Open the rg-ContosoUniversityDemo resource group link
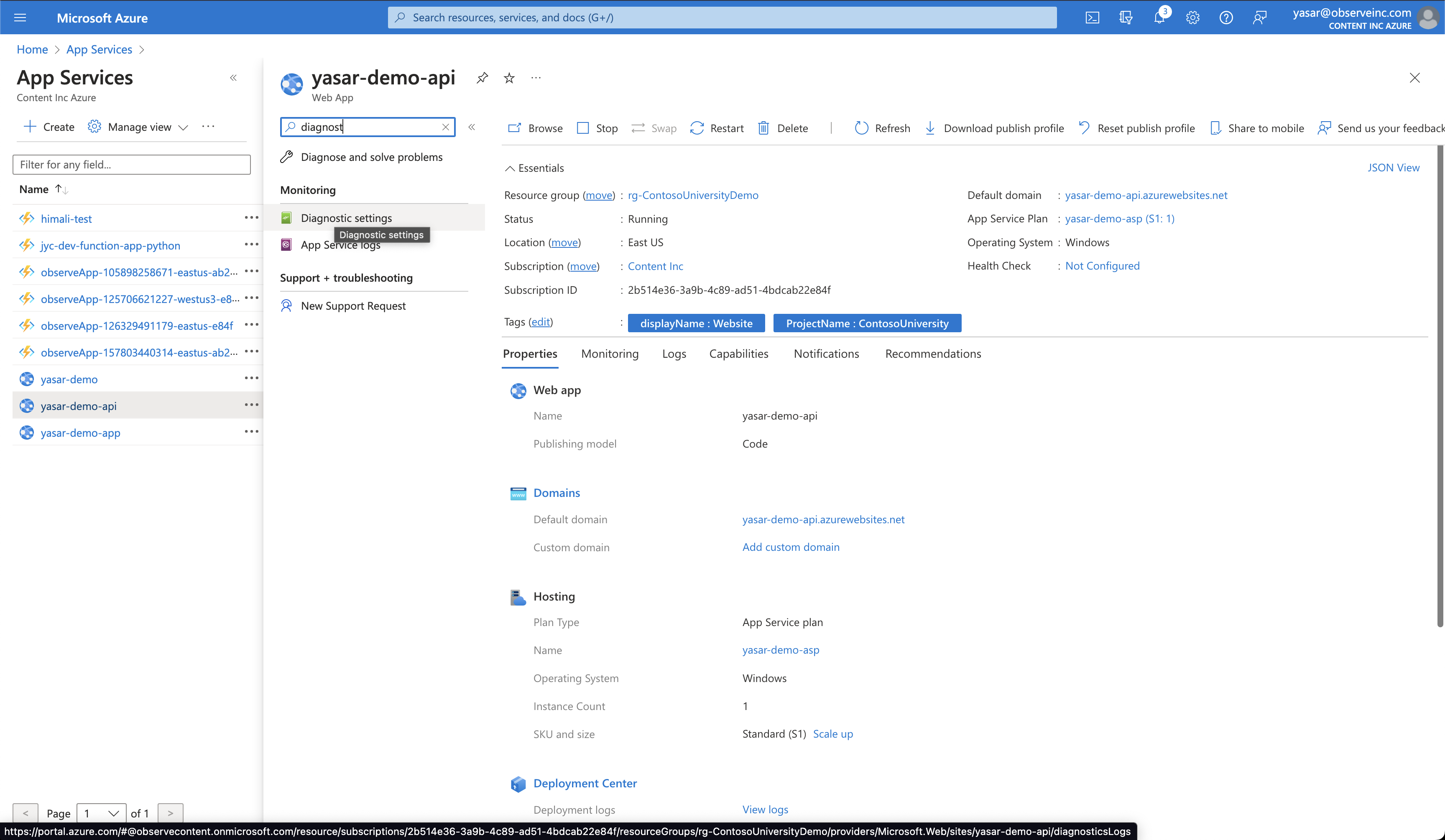Image resolution: width=1445 pixels, height=840 pixels. [693, 195]
